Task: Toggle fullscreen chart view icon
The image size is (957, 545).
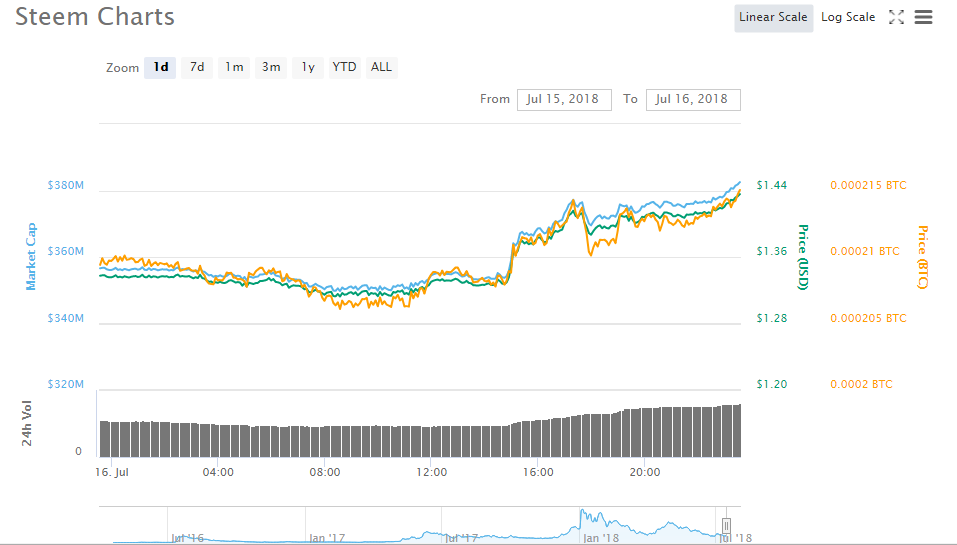Action: 896,17
